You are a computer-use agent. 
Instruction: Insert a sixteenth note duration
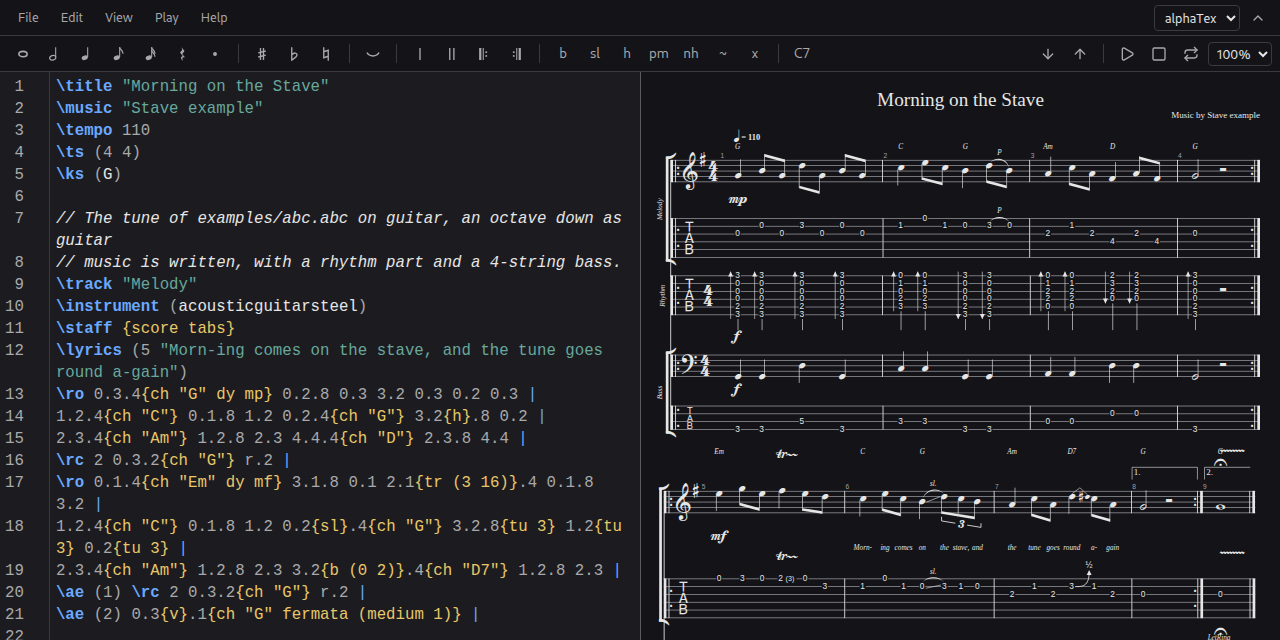pos(150,54)
